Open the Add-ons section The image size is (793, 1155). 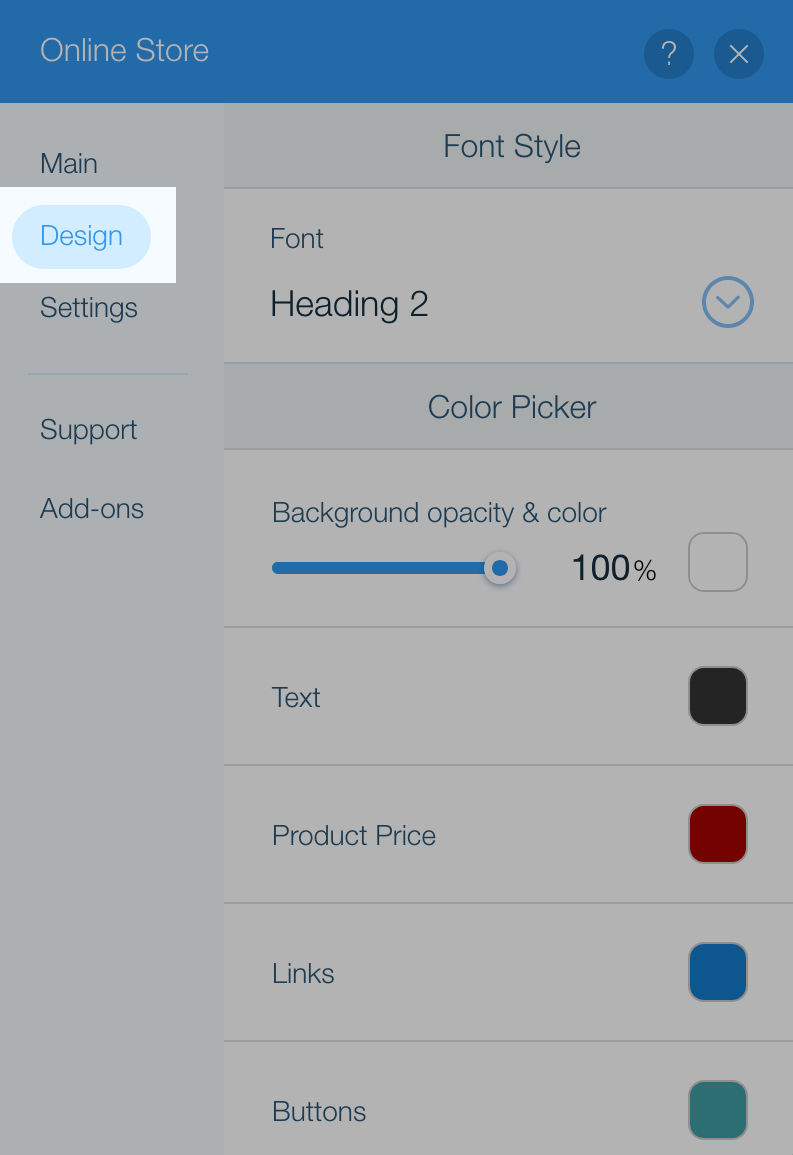92,508
